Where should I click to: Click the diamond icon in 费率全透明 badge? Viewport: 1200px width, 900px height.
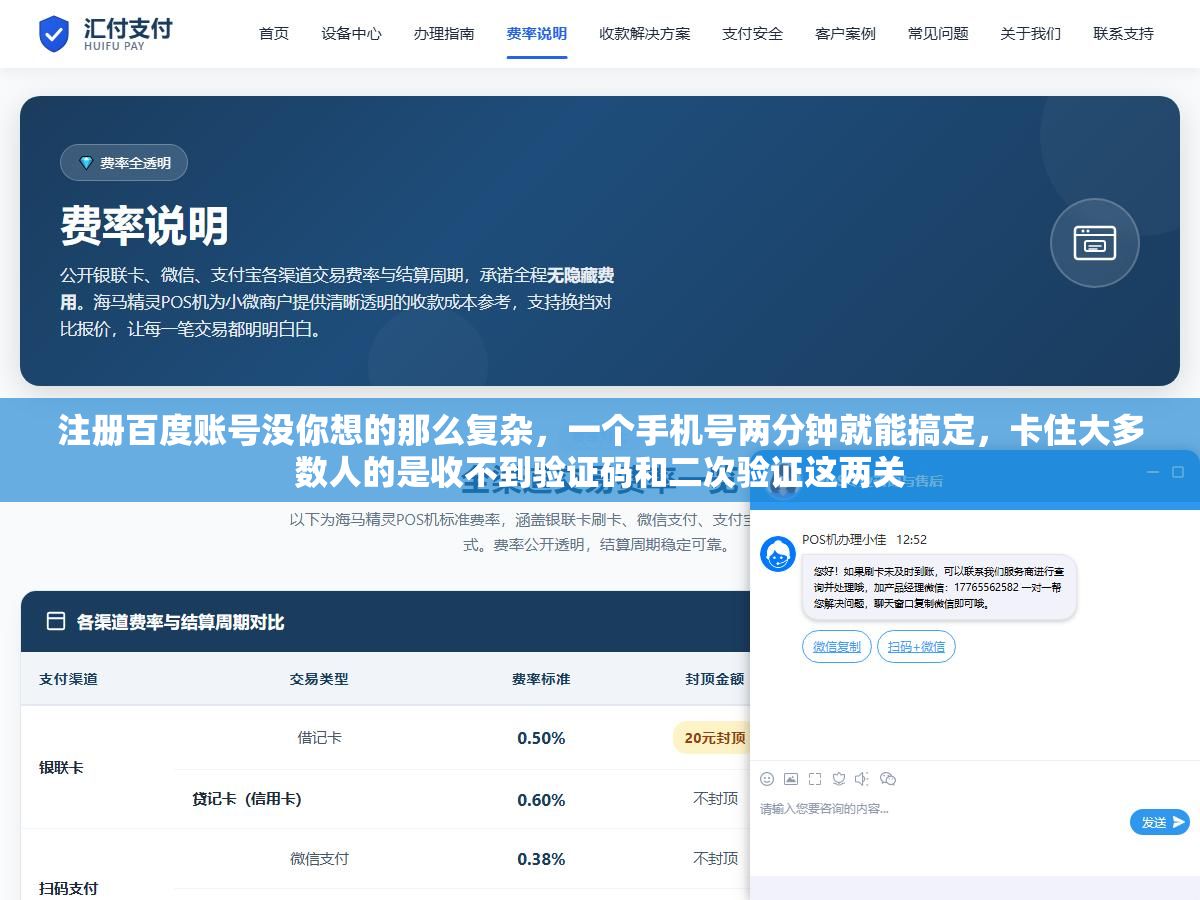[86, 163]
